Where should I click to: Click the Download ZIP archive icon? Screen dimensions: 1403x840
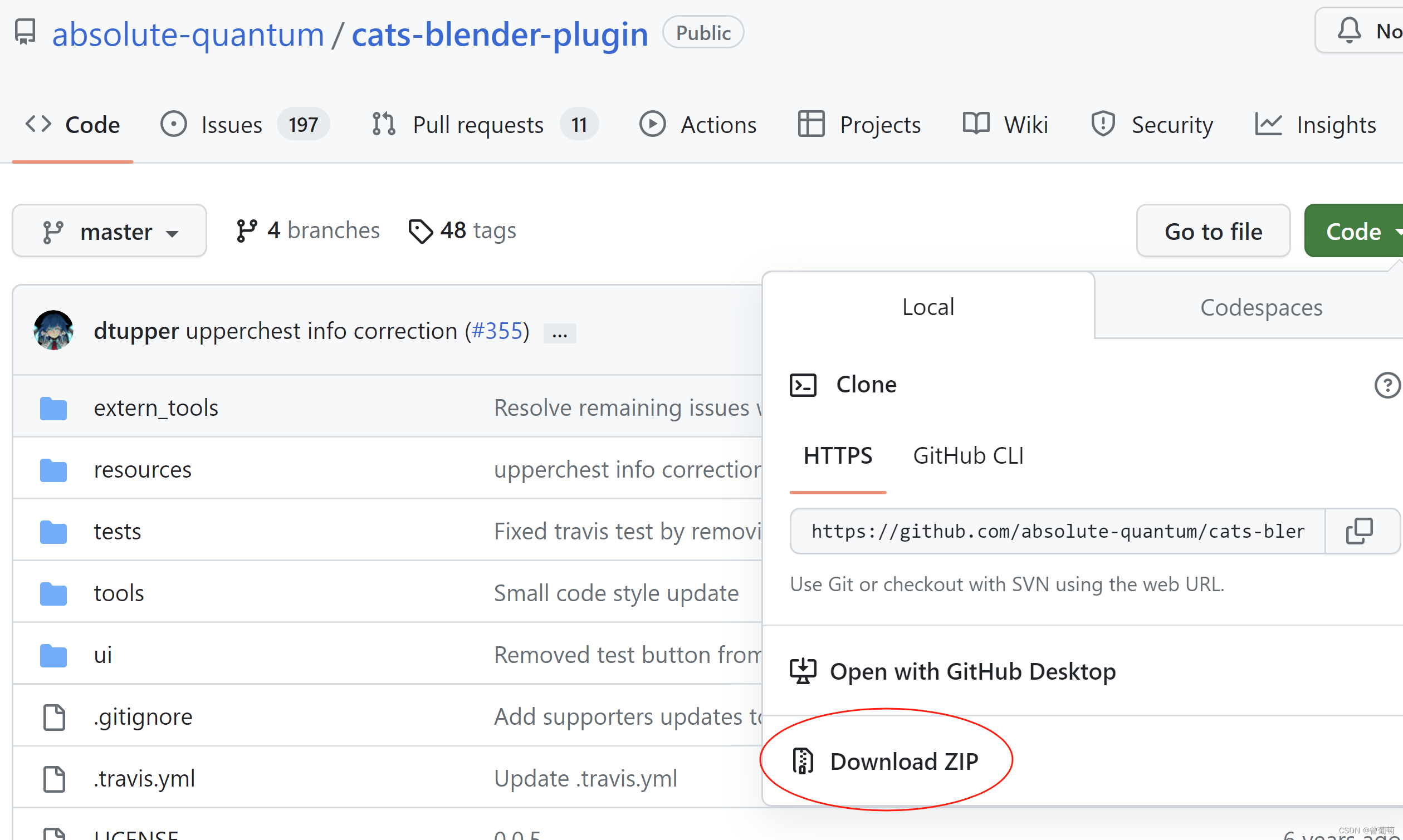803,762
